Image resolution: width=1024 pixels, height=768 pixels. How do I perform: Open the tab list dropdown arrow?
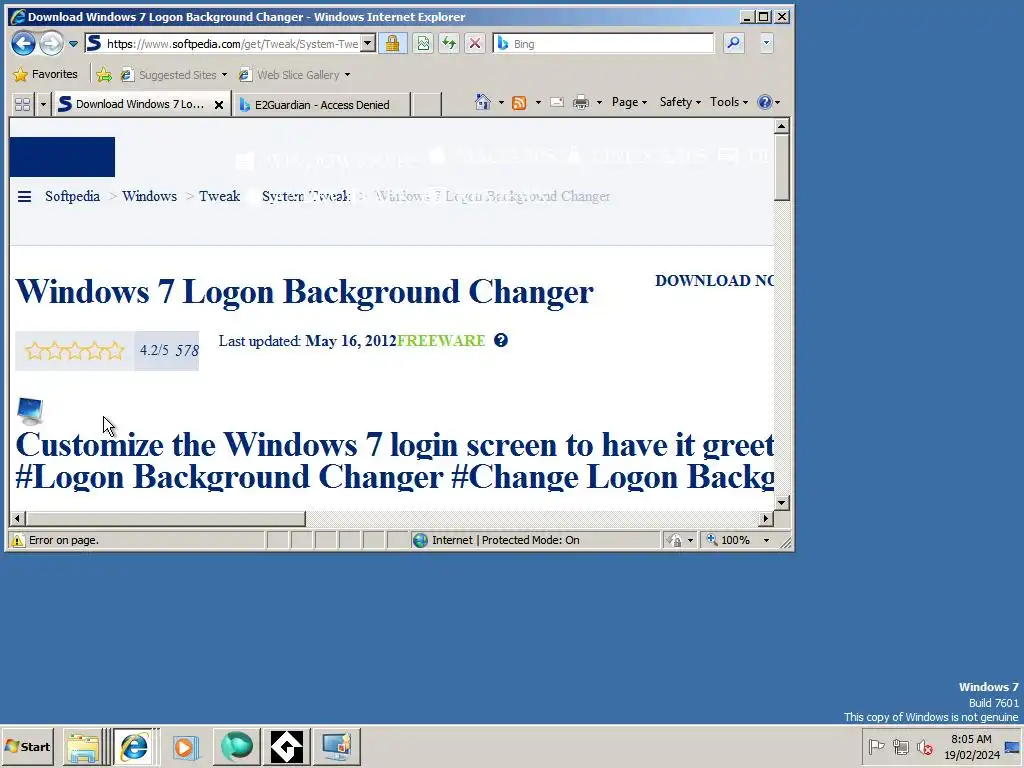coord(43,104)
